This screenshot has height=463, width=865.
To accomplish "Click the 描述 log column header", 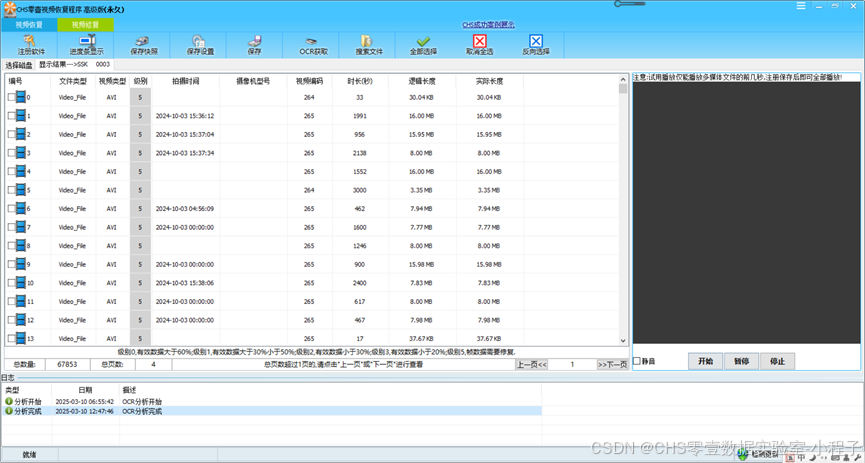I will click(x=129, y=390).
